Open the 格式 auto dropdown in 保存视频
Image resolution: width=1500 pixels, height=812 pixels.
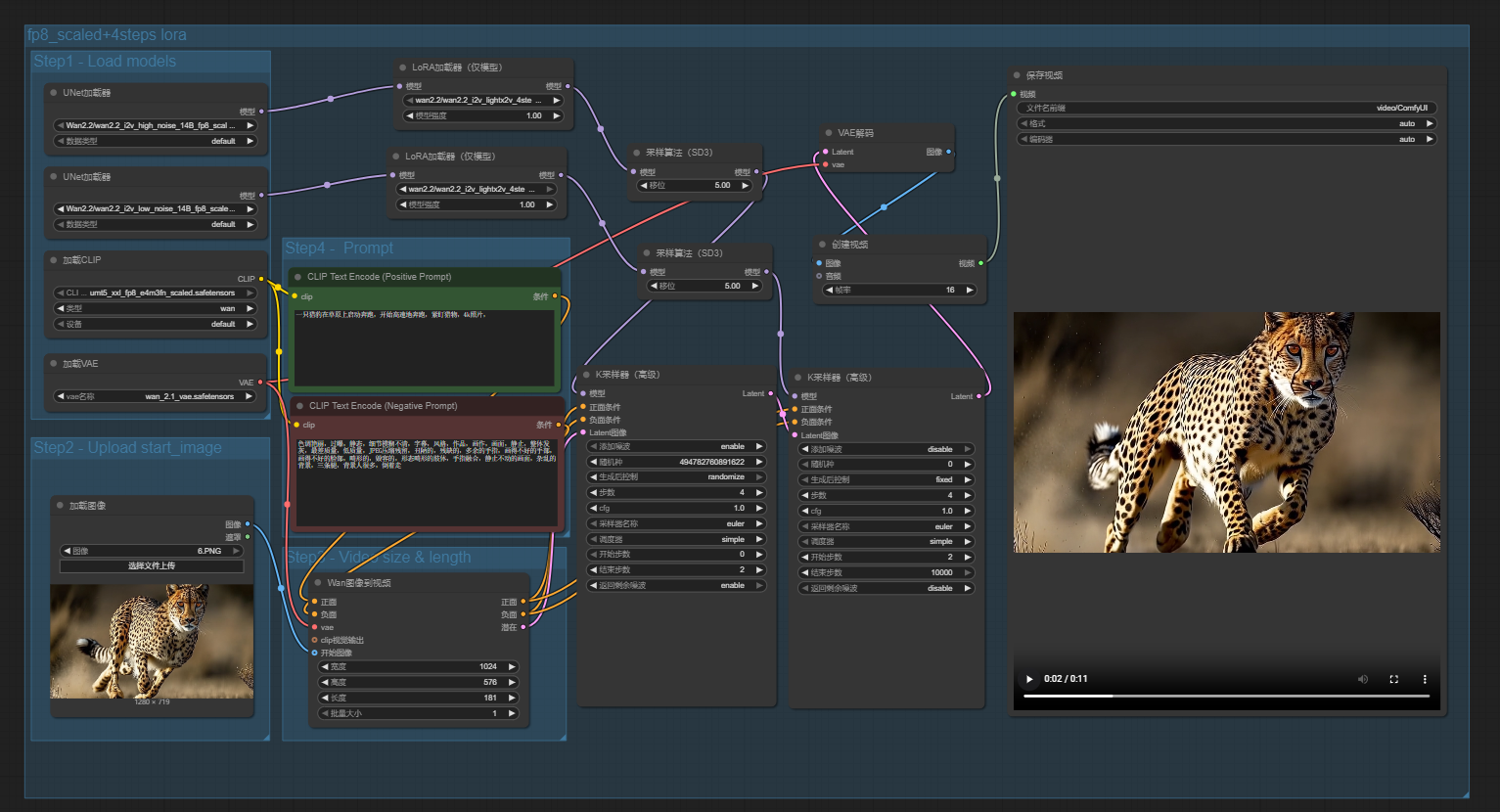point(1227,123)
